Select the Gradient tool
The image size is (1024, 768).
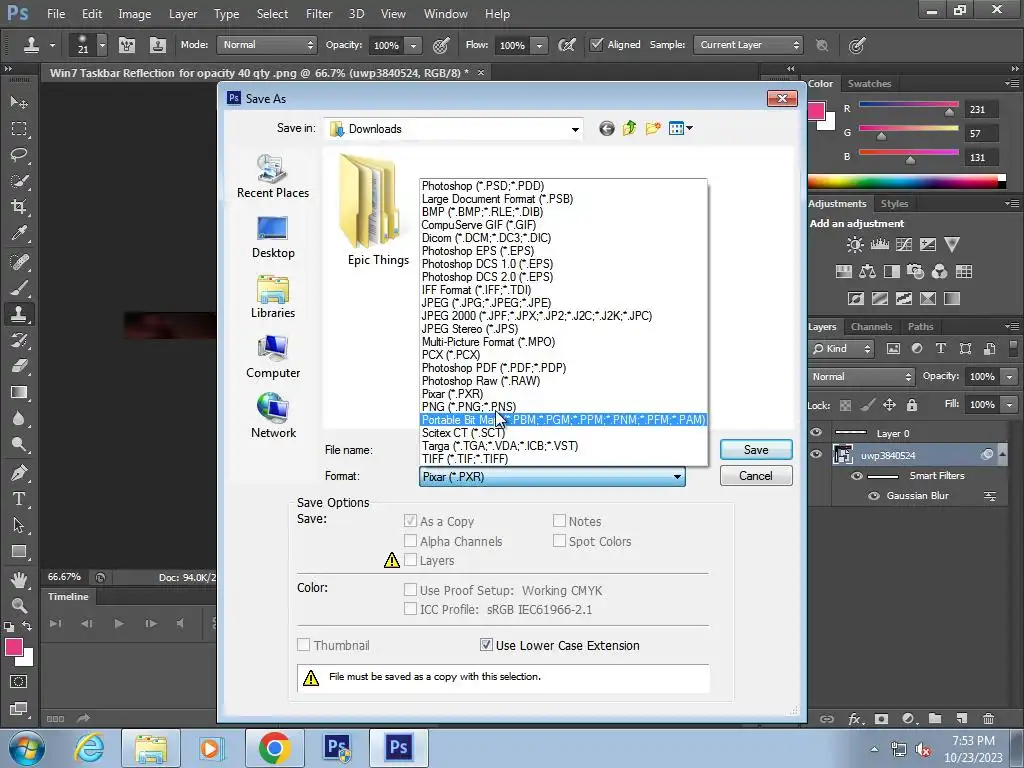19,392
